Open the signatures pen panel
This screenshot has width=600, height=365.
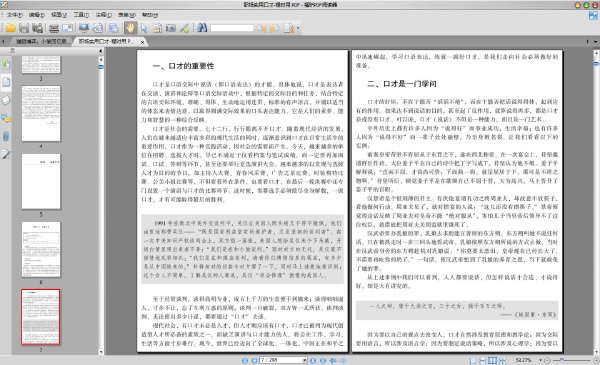tap(6, 154)
